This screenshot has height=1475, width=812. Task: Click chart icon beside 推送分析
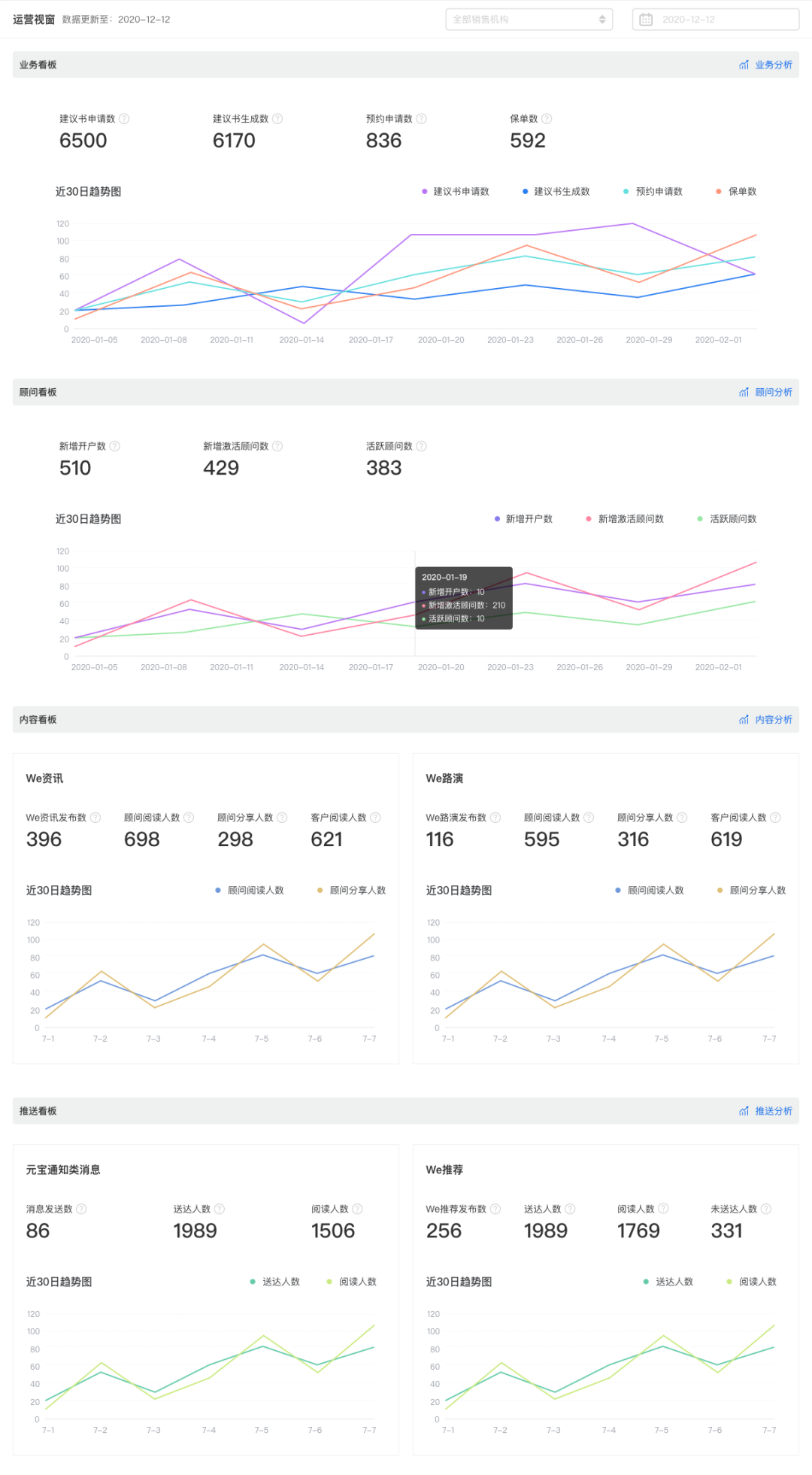click(744, 1111)
